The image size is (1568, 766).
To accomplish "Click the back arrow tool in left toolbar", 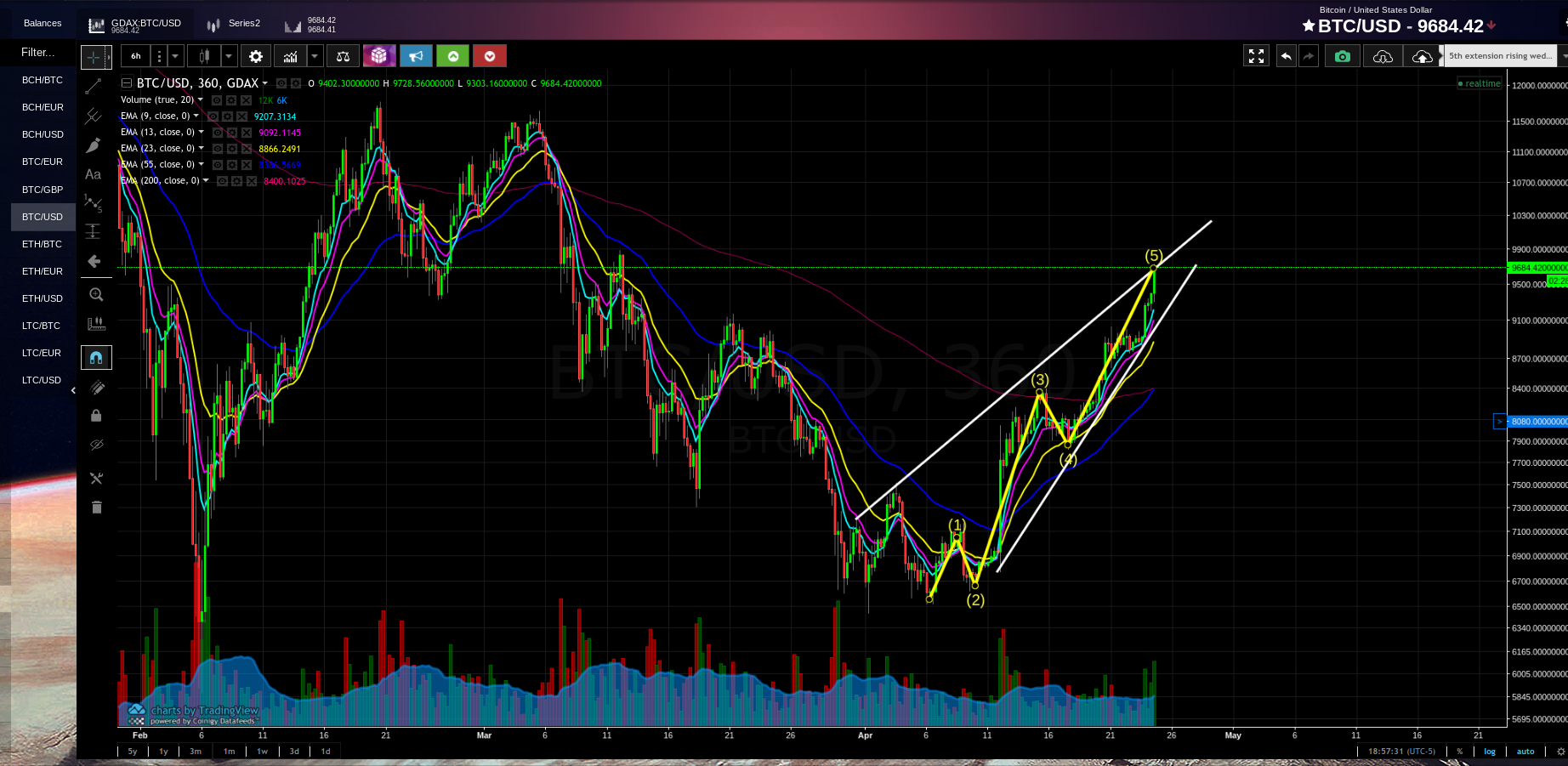I will [x=94, y=261].
